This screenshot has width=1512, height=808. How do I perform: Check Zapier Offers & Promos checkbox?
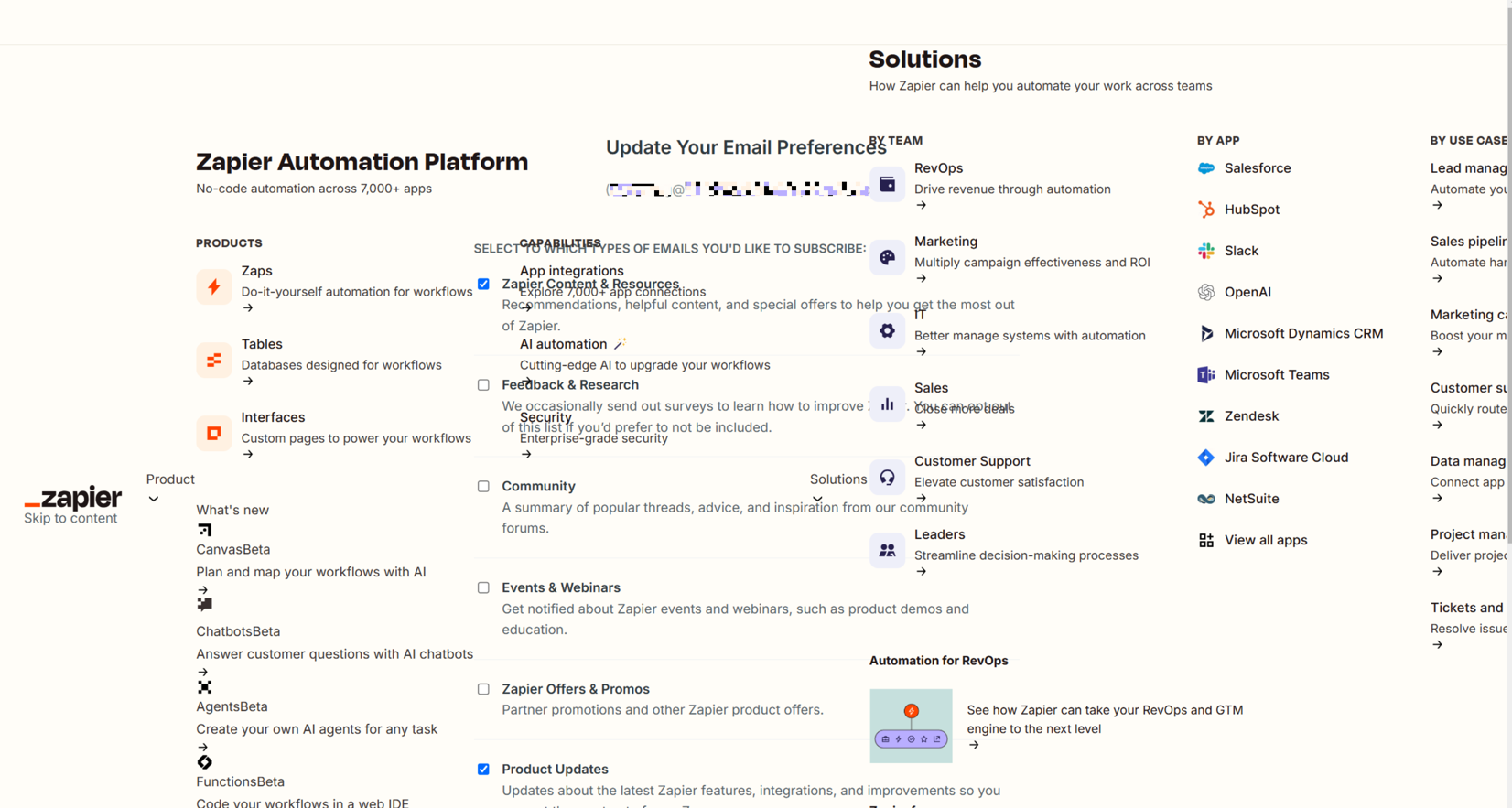pyautogui.click(x=483, y=689)
